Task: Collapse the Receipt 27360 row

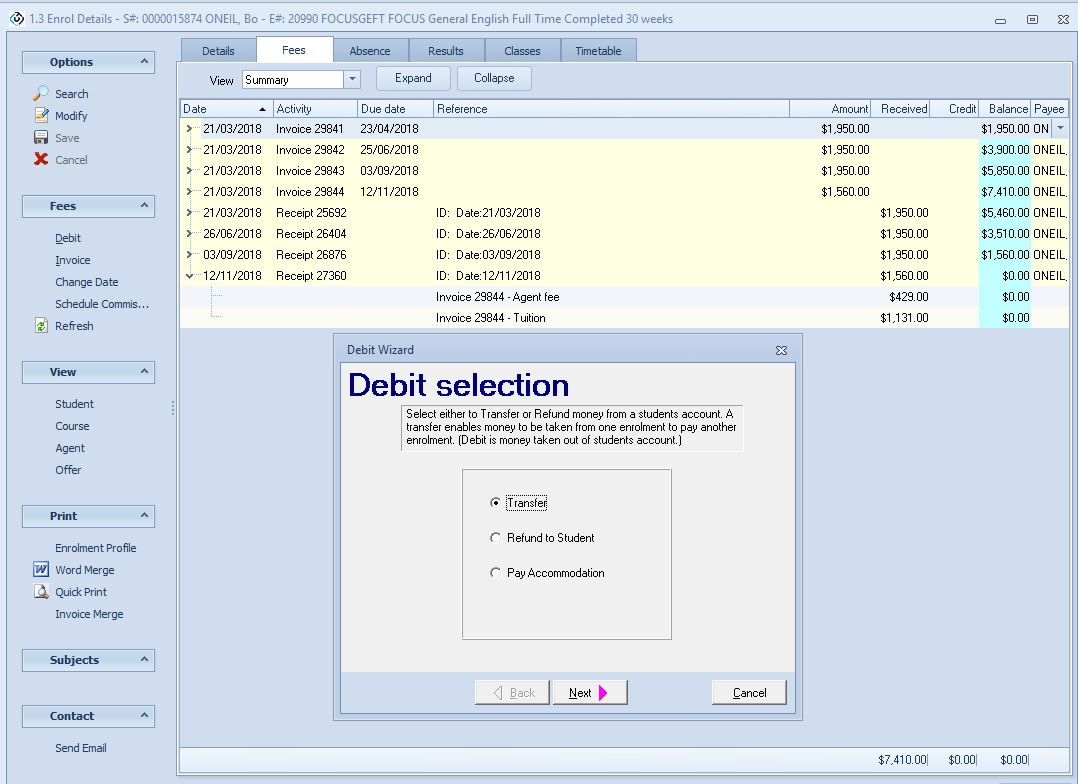Action: coord(190,276)
